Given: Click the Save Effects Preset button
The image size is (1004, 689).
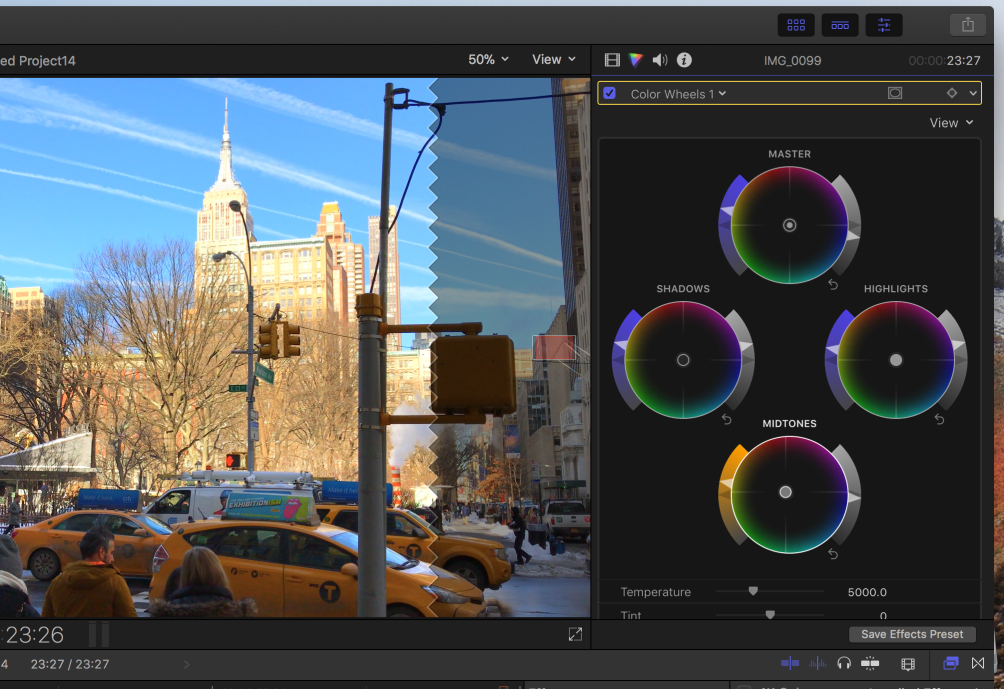Looking at the screenshot, I should coord(911,633).
